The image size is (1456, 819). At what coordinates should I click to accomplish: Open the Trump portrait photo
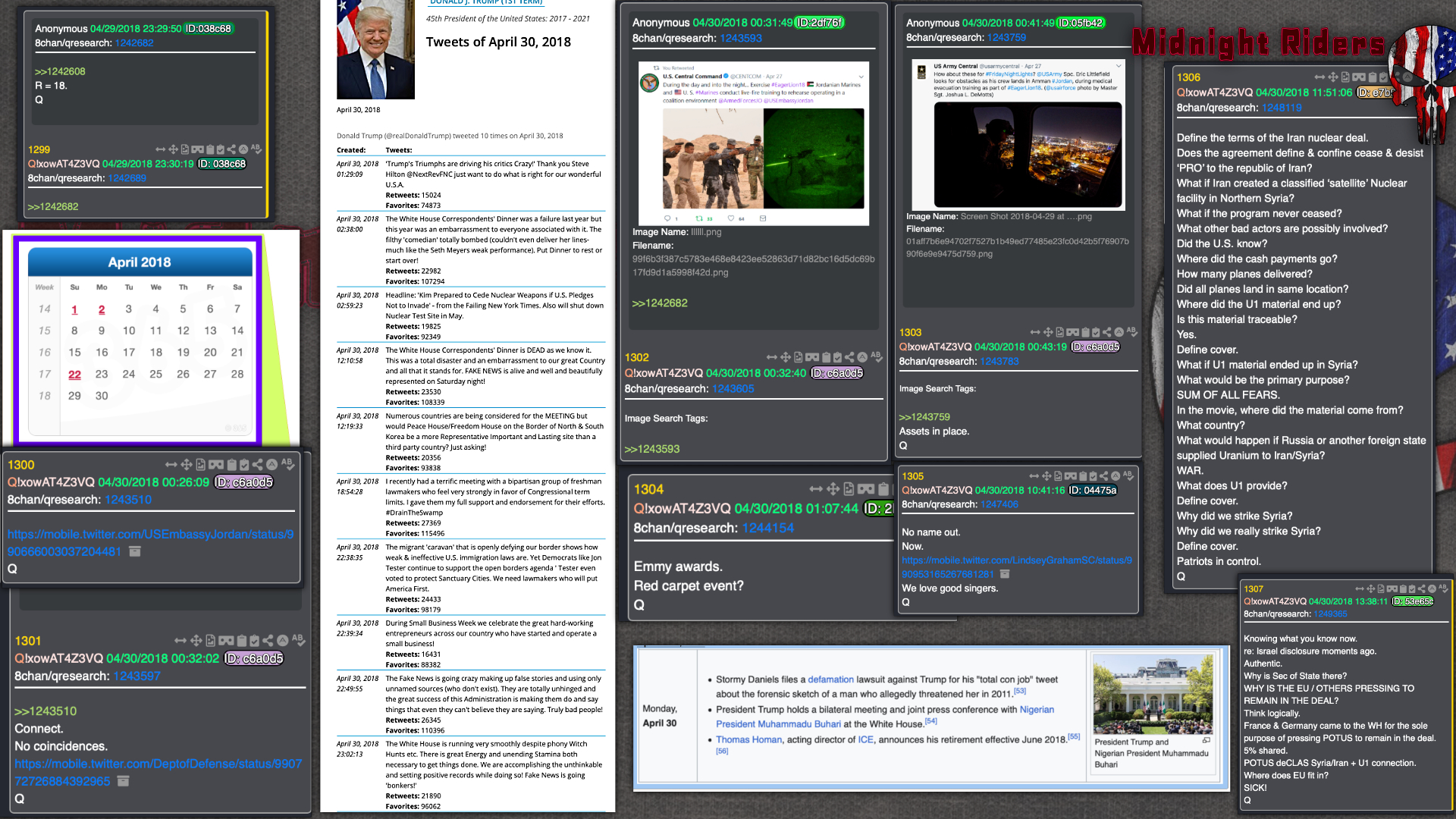[x=375, y=49]
